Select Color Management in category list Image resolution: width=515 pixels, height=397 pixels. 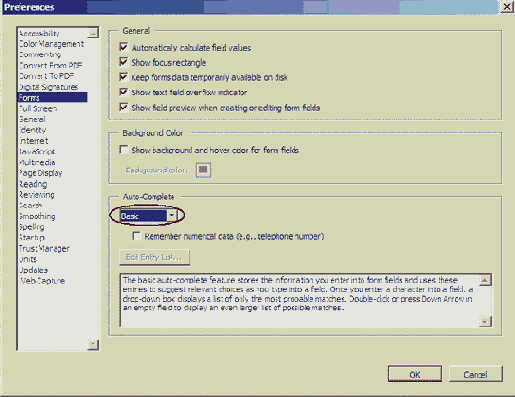tap(52, 44)
